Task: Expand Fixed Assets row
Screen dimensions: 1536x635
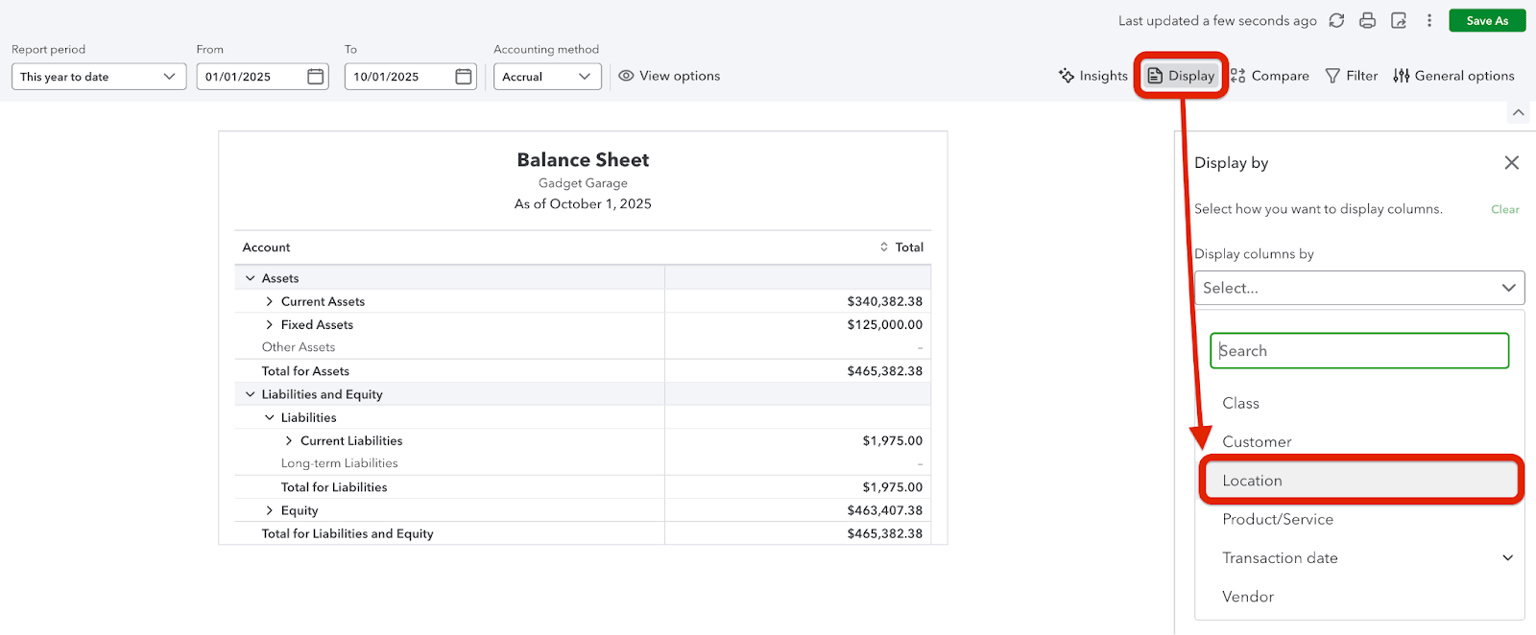Action: [269, 324]
